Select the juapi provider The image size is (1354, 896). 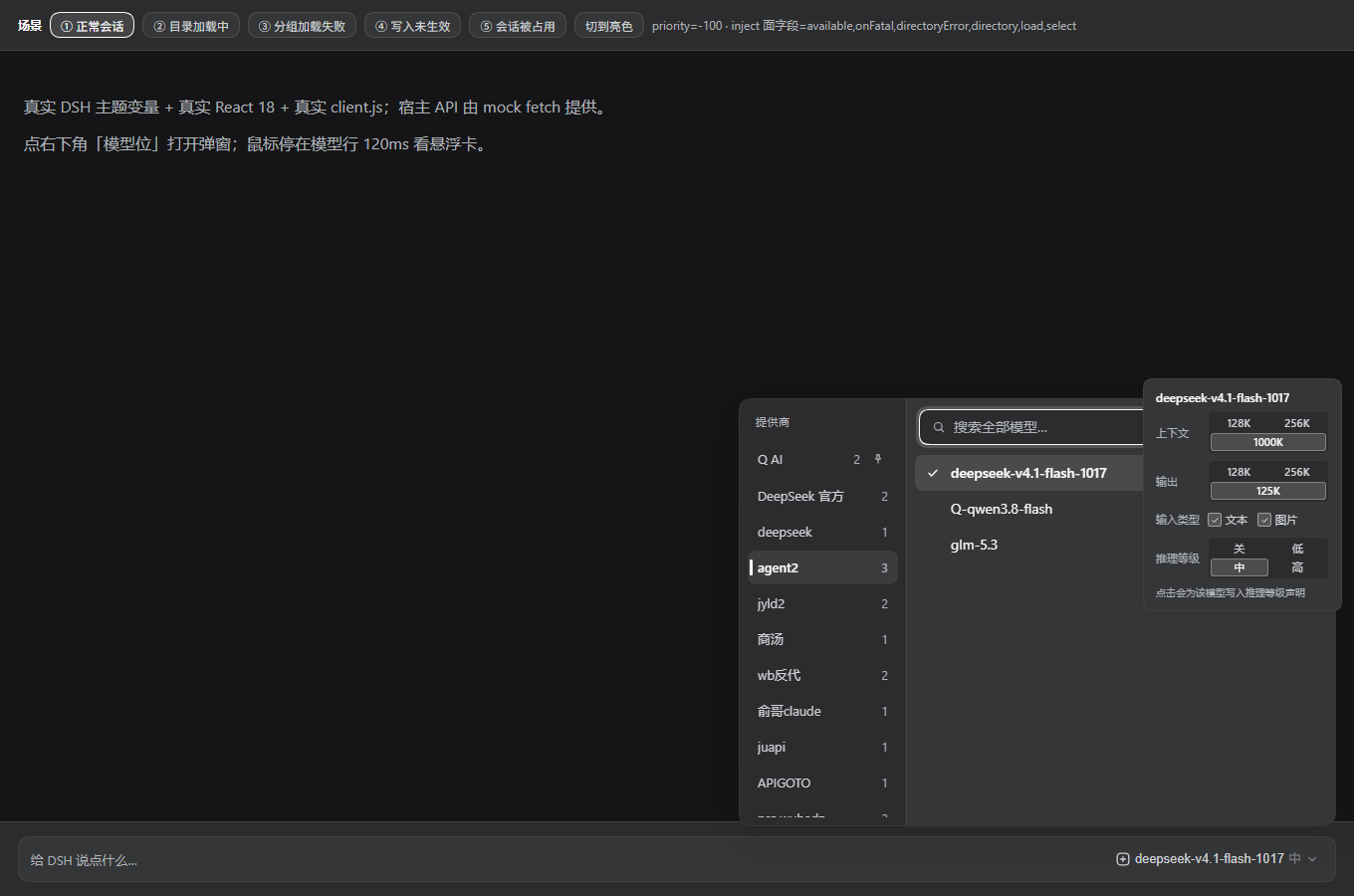(822, 747)
